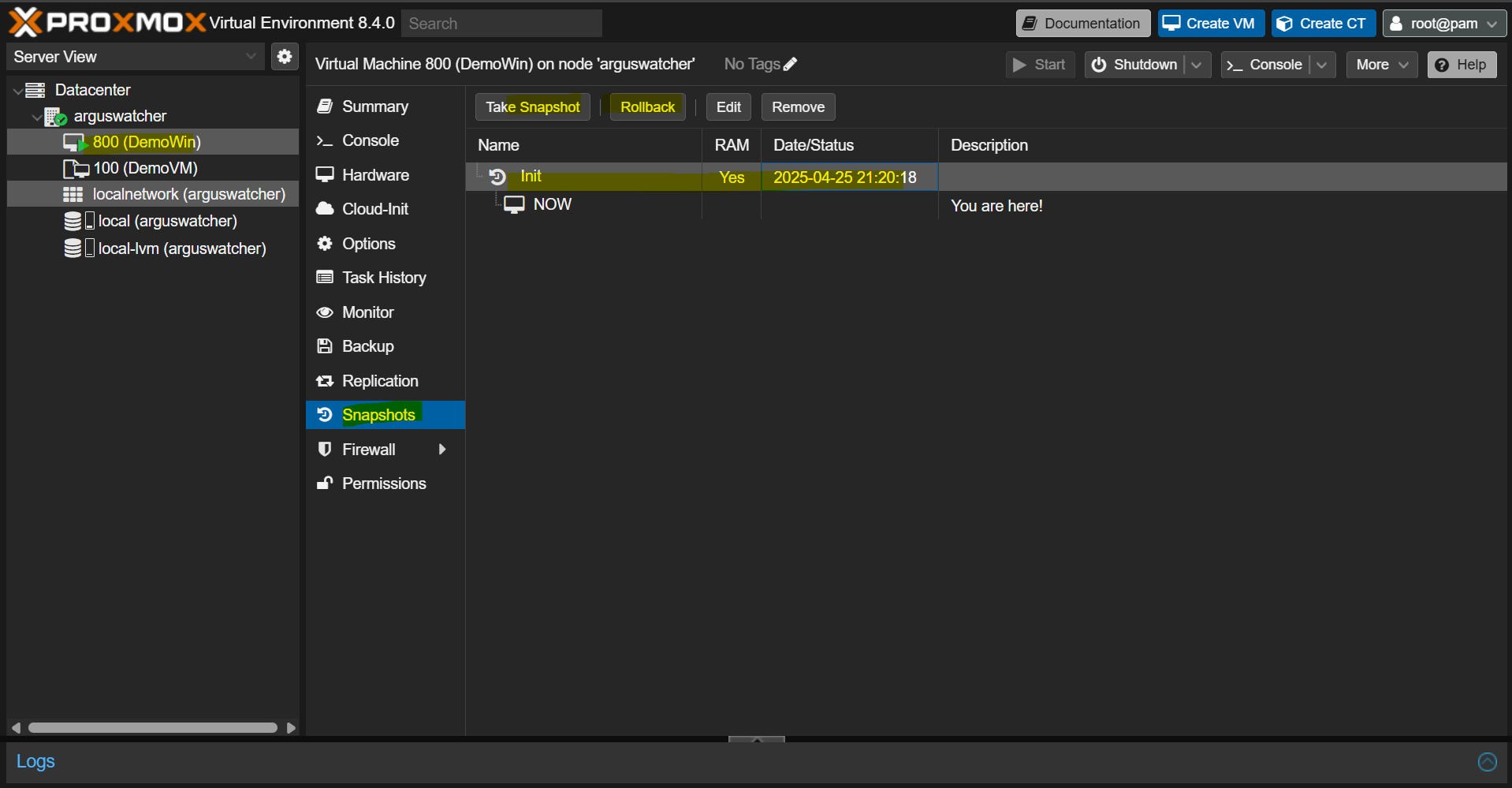Open the Server View gear settings

[x=285, y=57]
